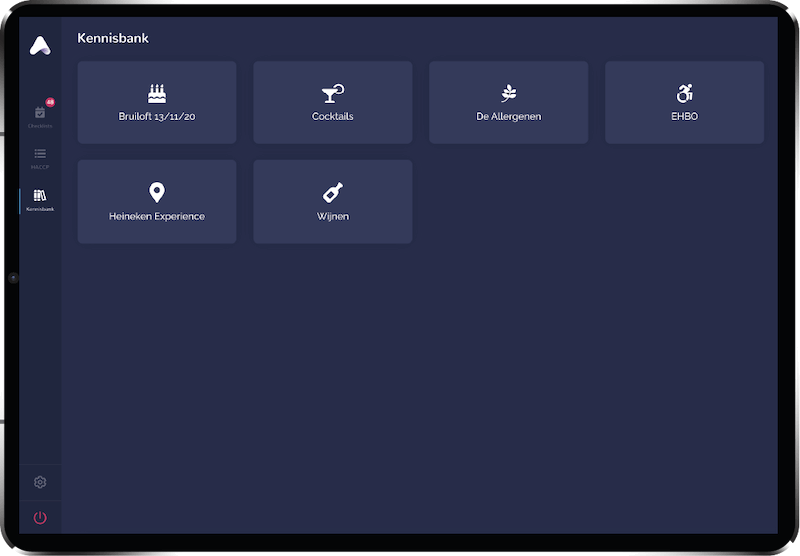Screen dimensions: 800x556
Task: Click the wheelchair icon on the EHBO tile
Action: pyautogui.click(x=685, y=94)
